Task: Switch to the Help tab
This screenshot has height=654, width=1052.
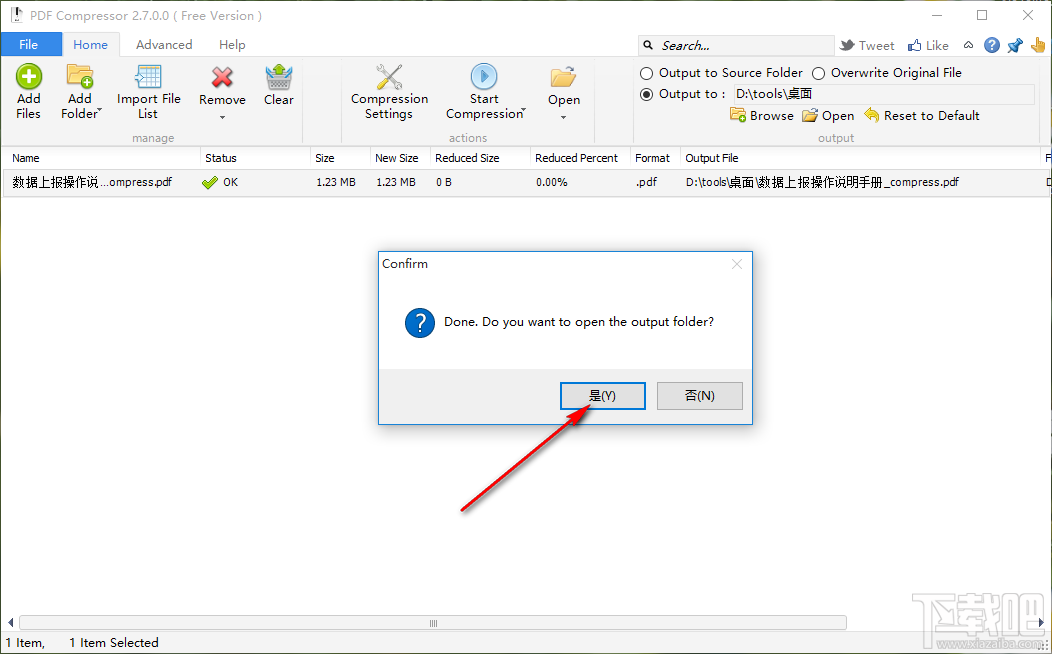Action: (232, 44)
